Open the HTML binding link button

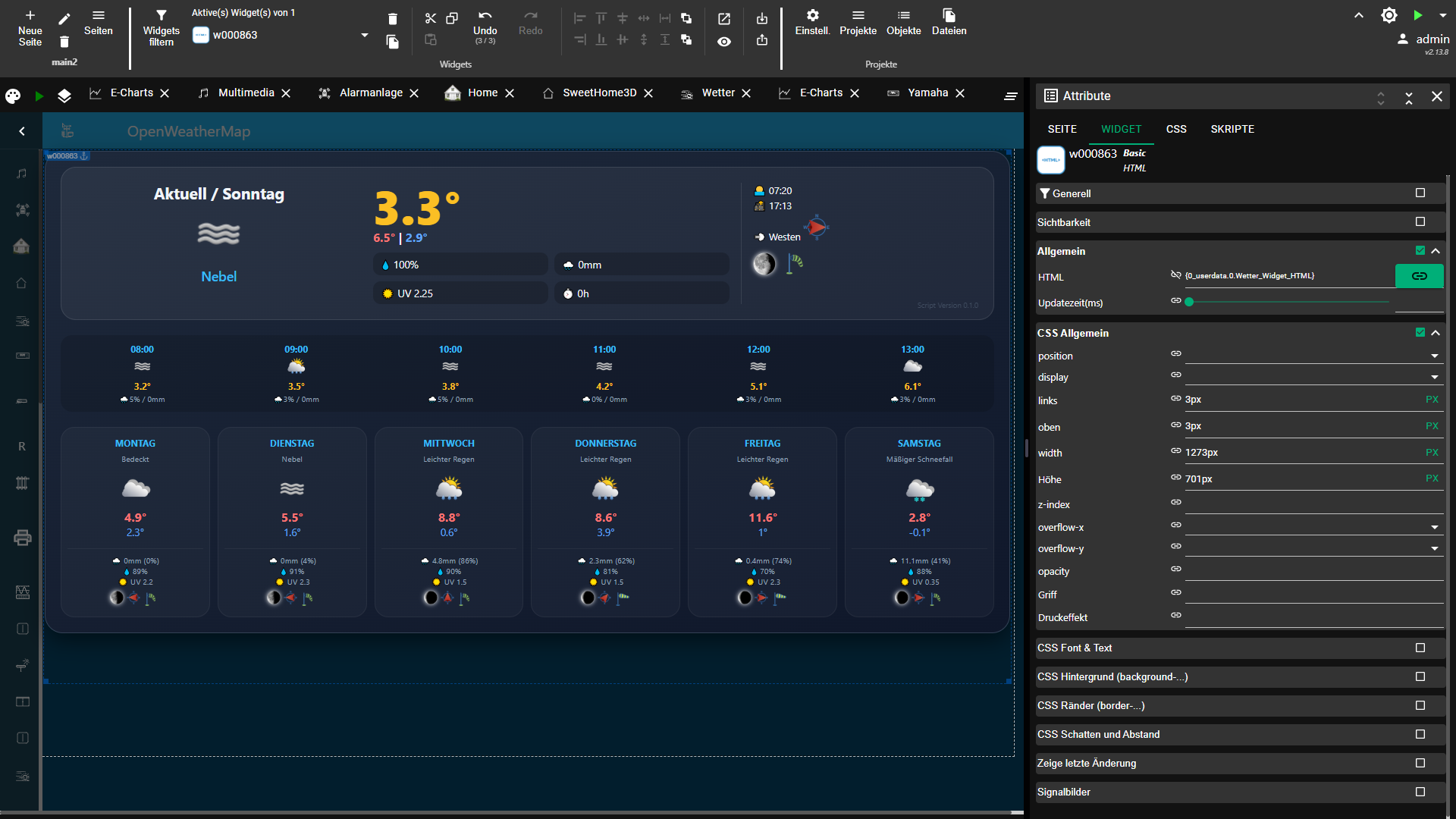(1419, 276)
